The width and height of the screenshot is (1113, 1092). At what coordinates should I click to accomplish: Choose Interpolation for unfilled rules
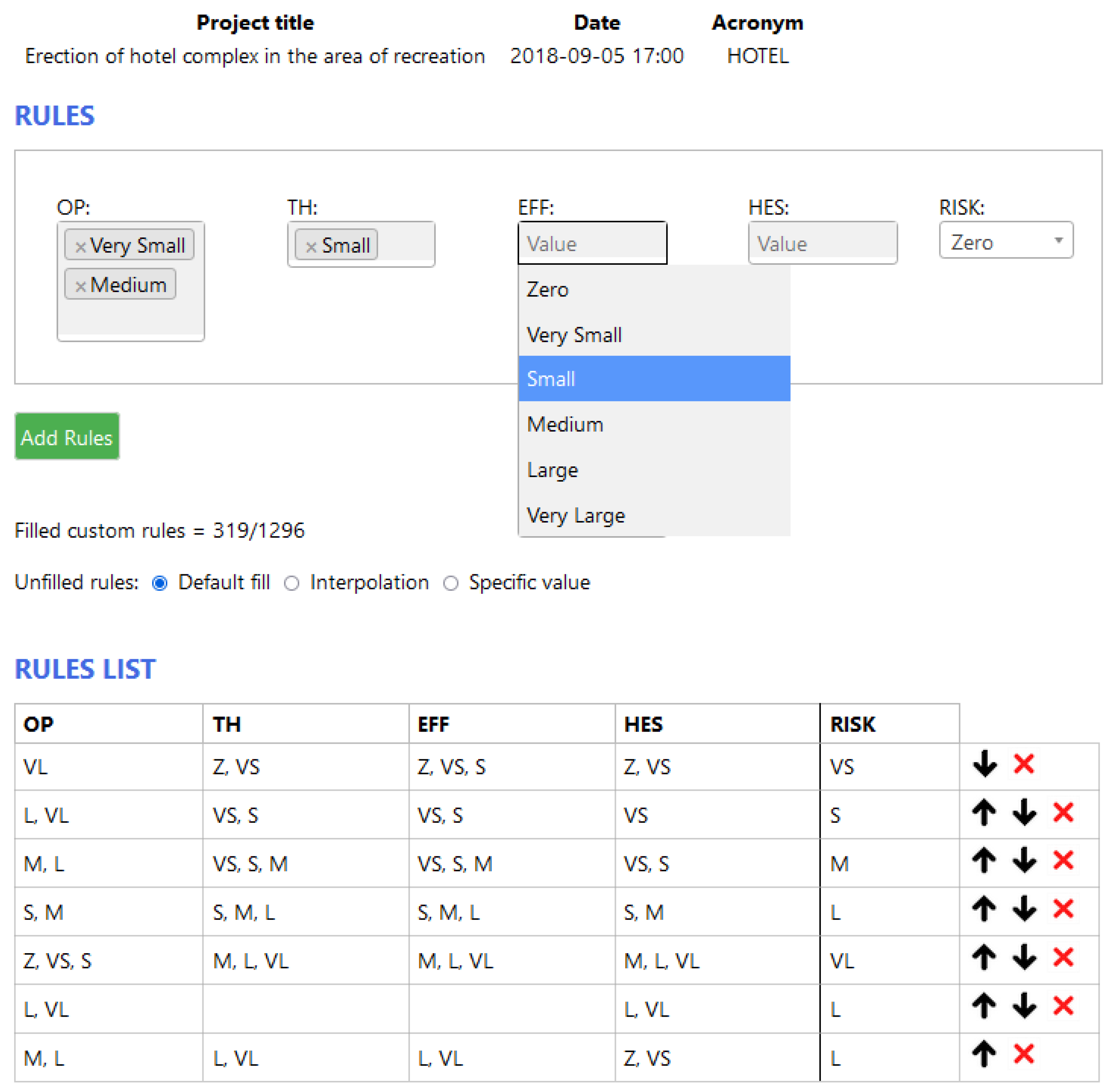coord(292,583)
